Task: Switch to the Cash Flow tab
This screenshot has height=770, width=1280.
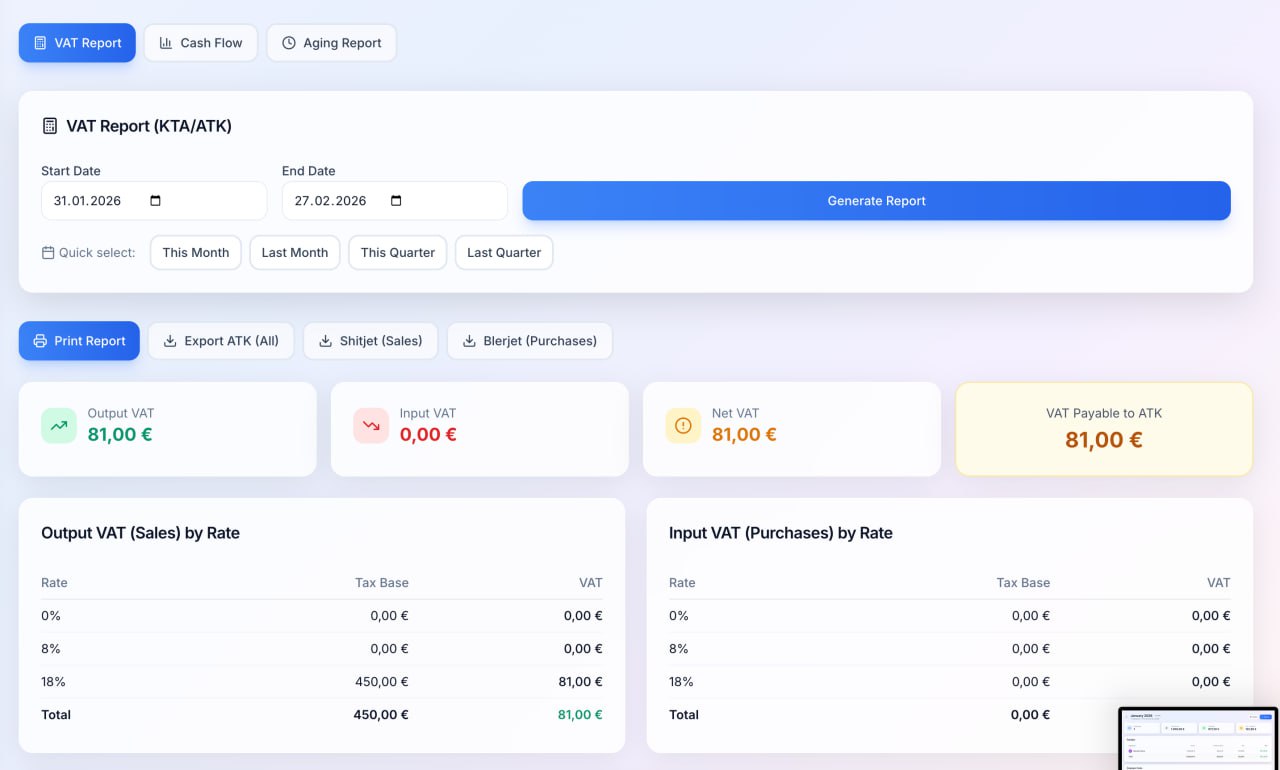Action: (x=201, y=43)
